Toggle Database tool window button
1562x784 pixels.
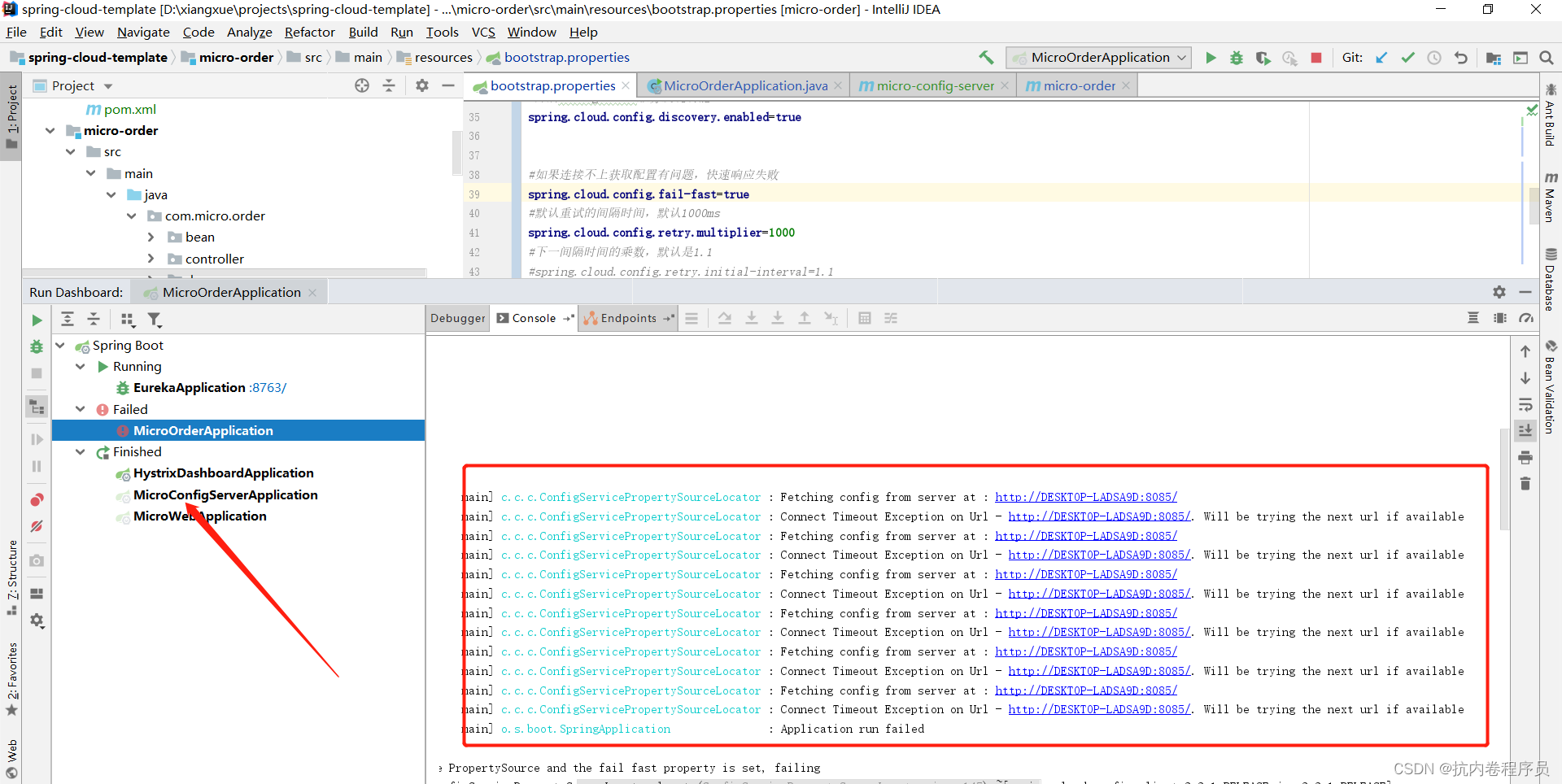(x=1551, y=280)
